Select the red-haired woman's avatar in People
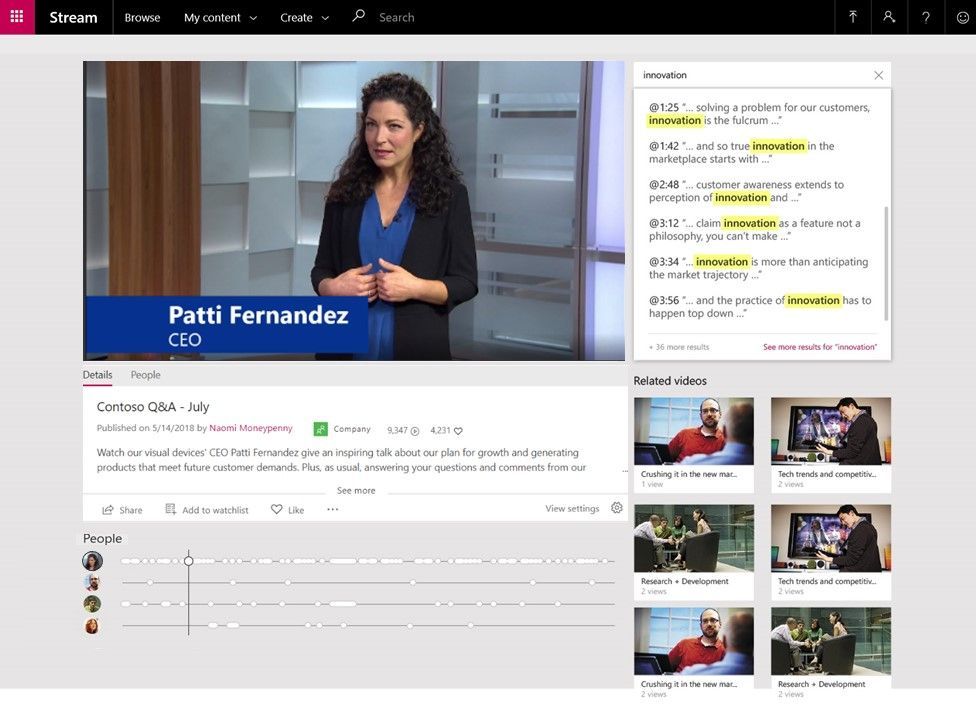The image size is (976, 704). tap(92, 626)
